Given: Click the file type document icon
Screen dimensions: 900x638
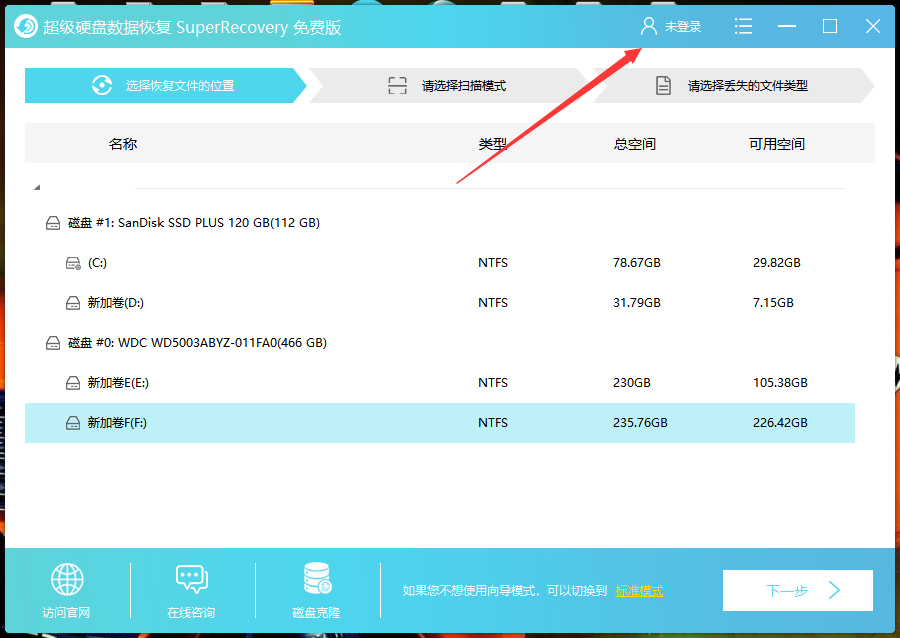Looking at the screenshot, I should tap(663, 85).
